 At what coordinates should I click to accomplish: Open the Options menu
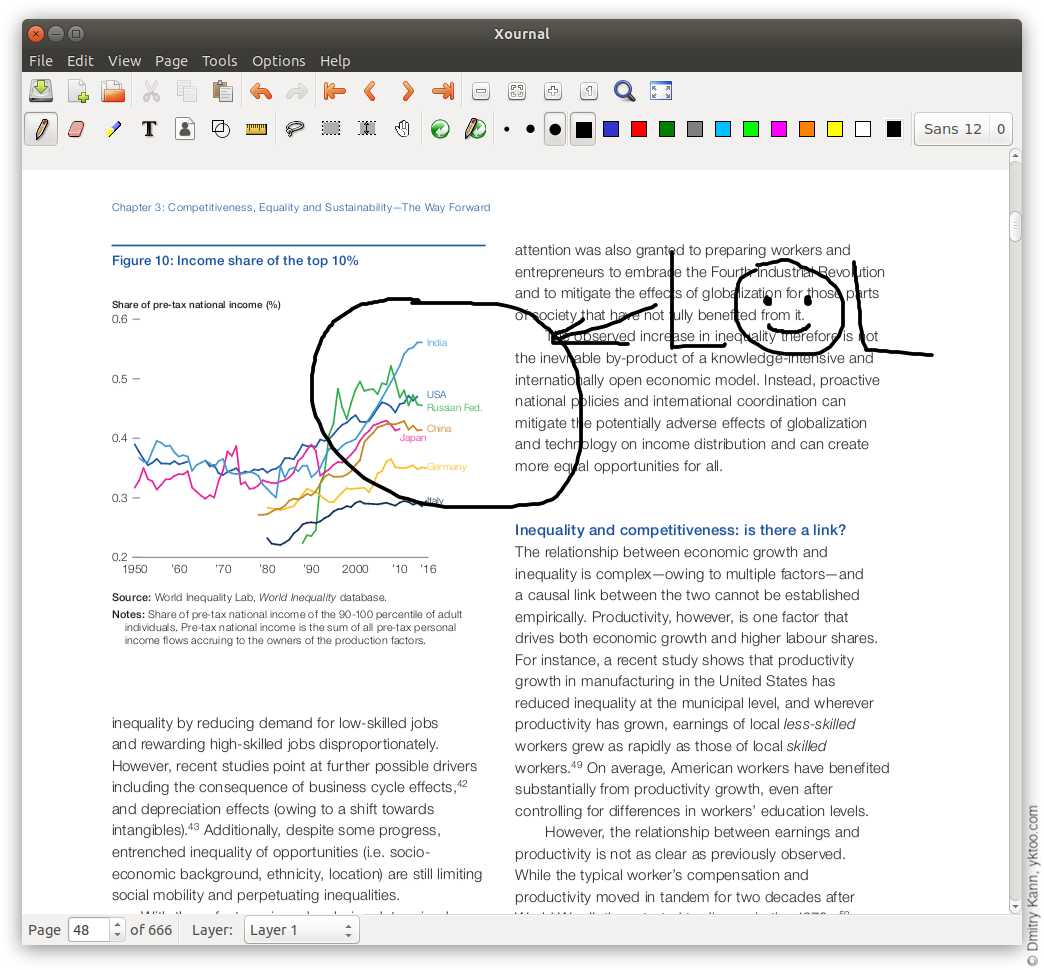coord(278,61)
